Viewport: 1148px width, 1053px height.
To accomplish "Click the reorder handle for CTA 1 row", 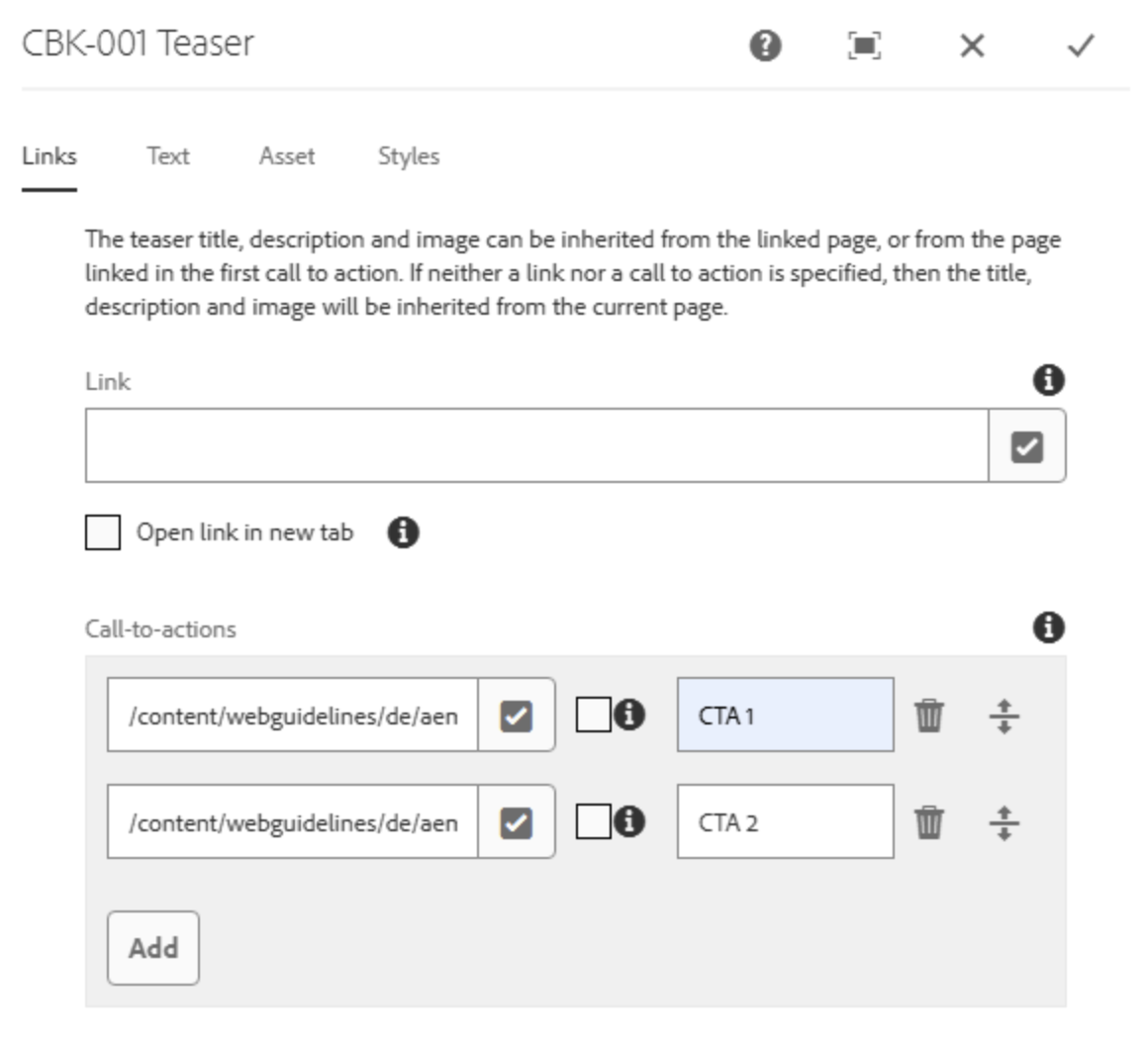I will (1004, 715).
